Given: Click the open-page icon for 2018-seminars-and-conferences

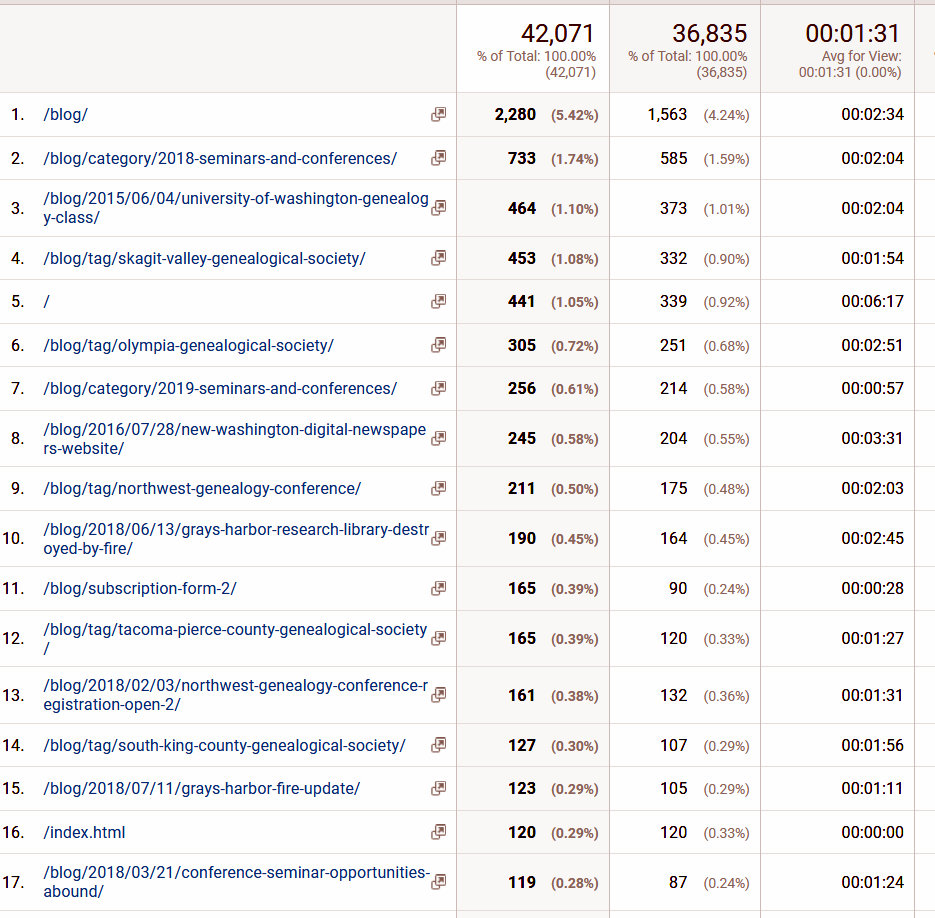Looking at the screenshot, I should click(438, 158).
